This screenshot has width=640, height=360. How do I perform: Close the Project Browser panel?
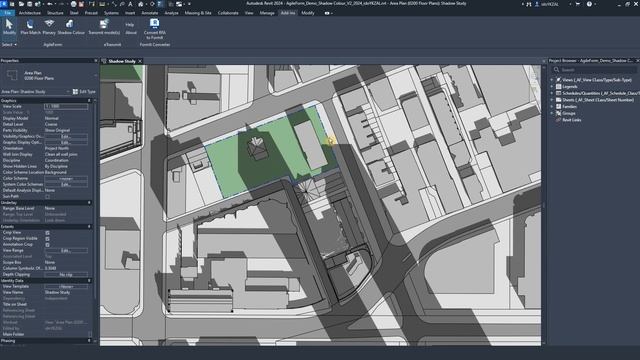click(x=637, y=60)
